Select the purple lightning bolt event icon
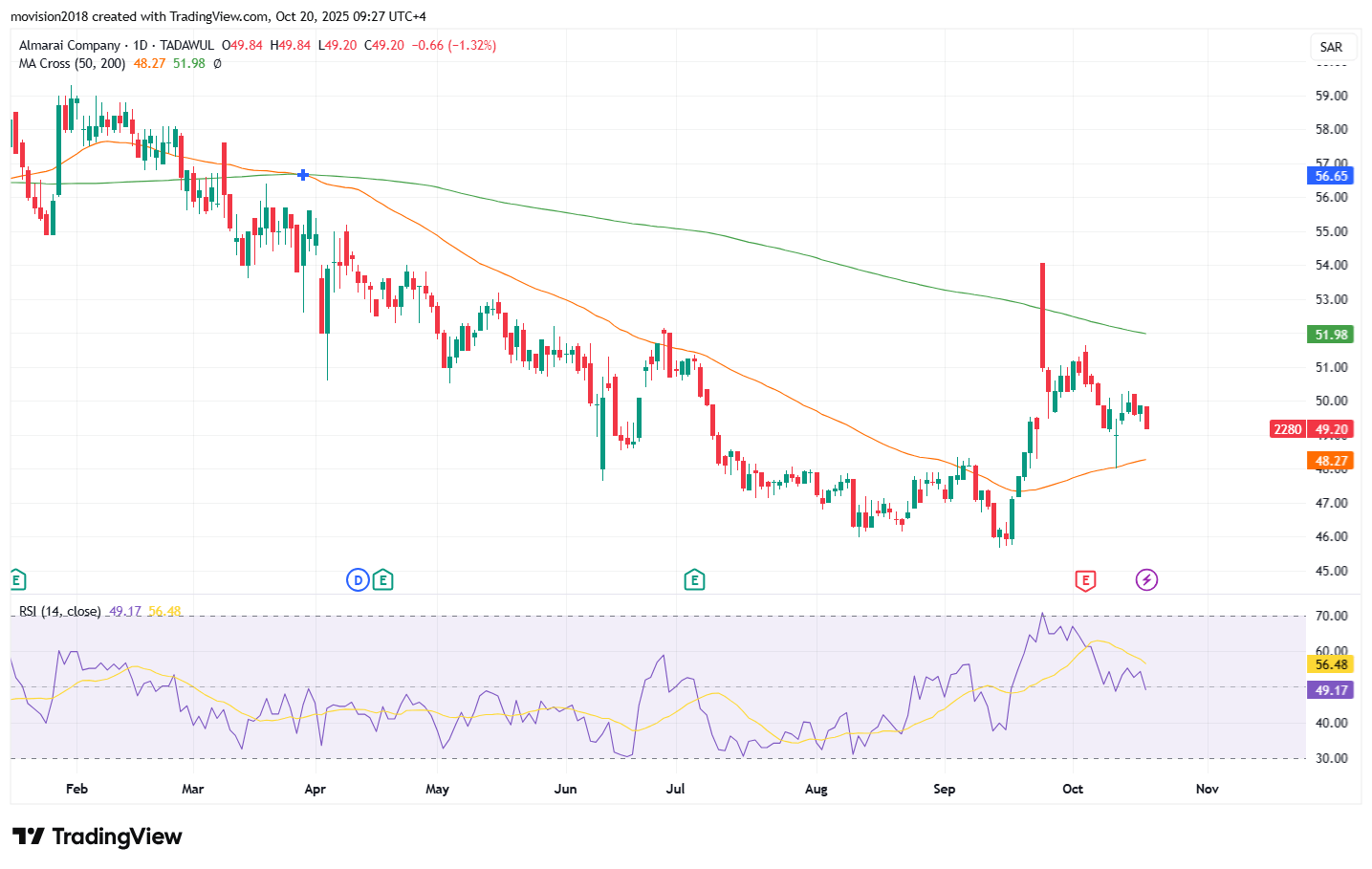 tap(1146, 579)
